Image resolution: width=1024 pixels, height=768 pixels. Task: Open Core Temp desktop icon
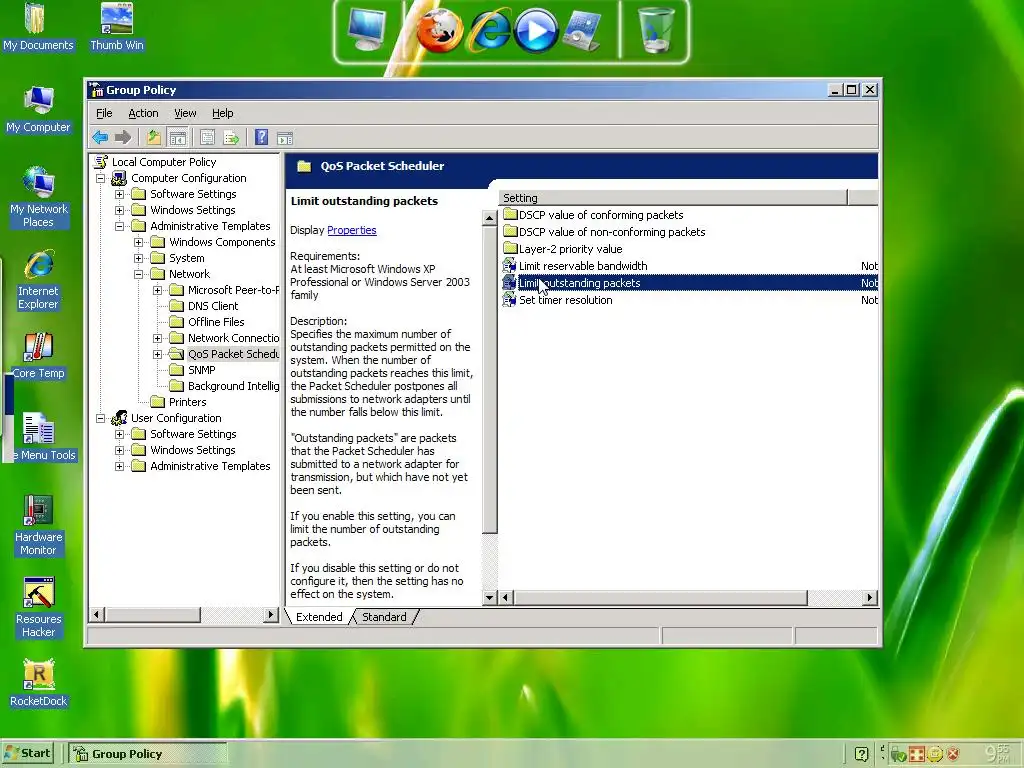point(38,356)
